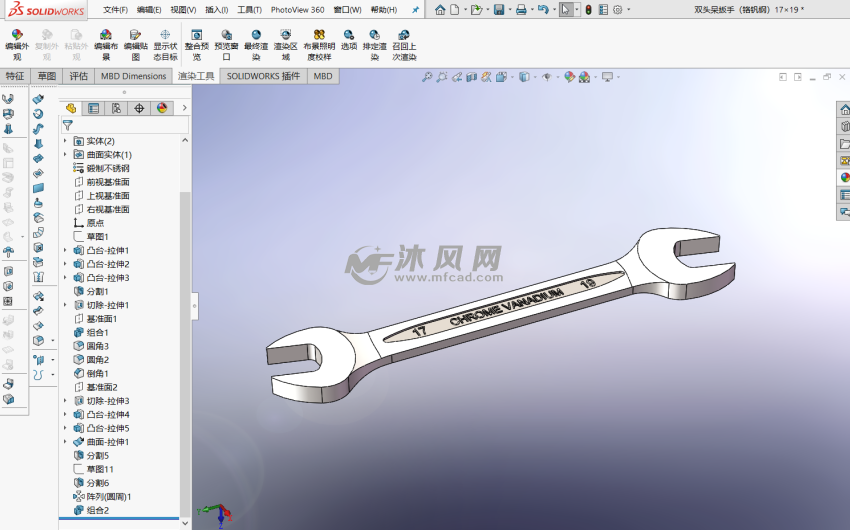The image size is (850, 530).
Task: Click the traffic light rebuild icon
Action: tap(588, 10)
